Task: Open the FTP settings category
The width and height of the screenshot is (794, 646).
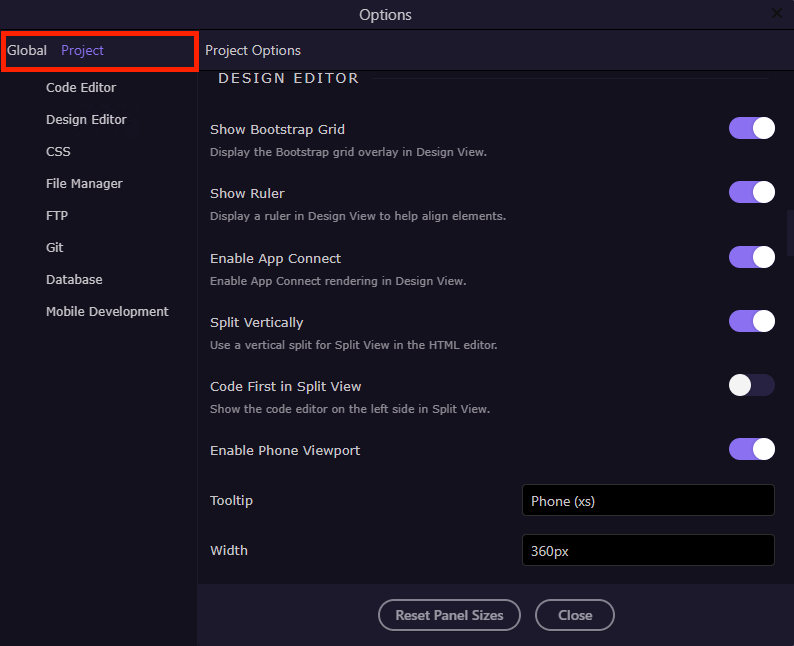Action: [x=57, y=216]
